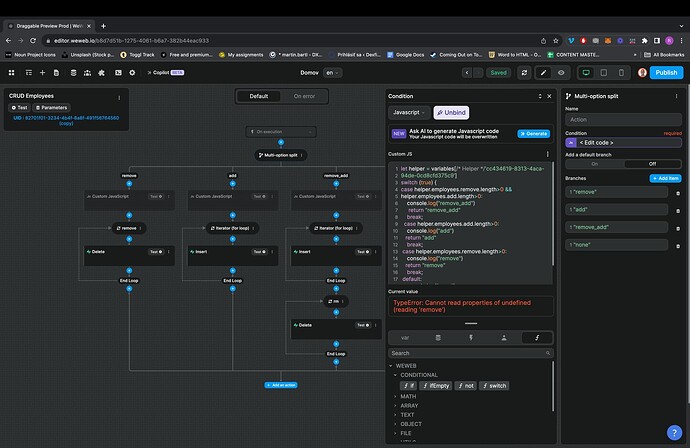Open the plugins puzzle-piece icon
This screenshot has height=448, width=690.
click(x=102, y=73)
